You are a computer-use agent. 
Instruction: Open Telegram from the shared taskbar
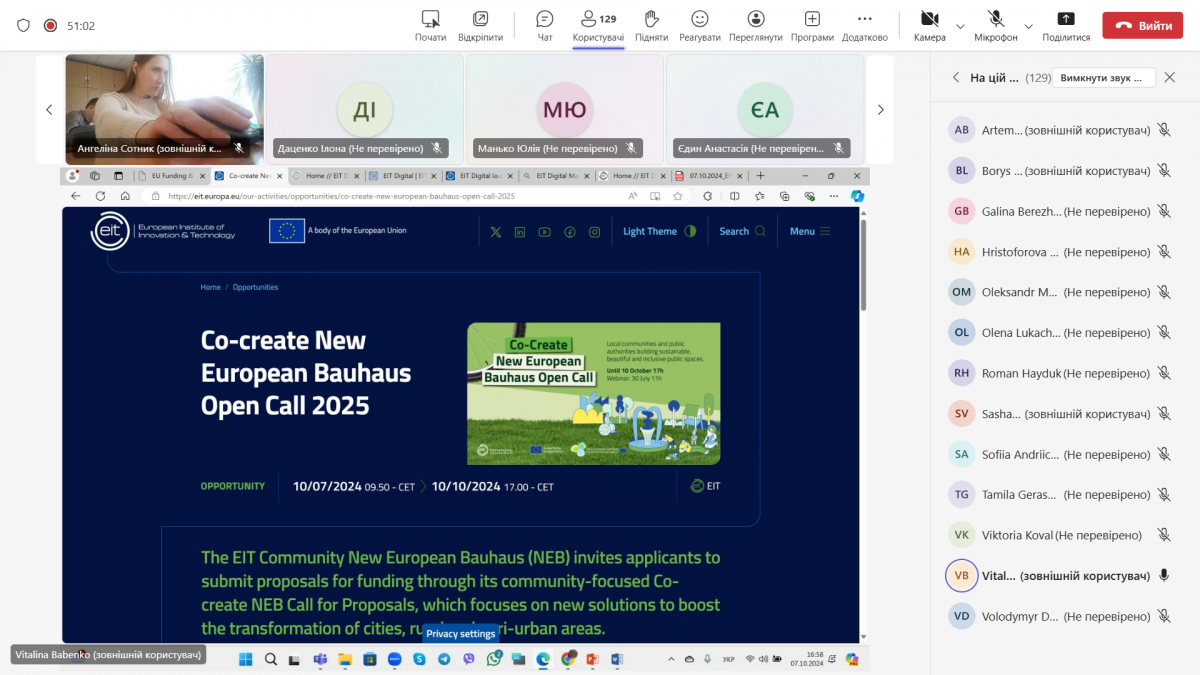pyautogui.click(x=444, y=659)
